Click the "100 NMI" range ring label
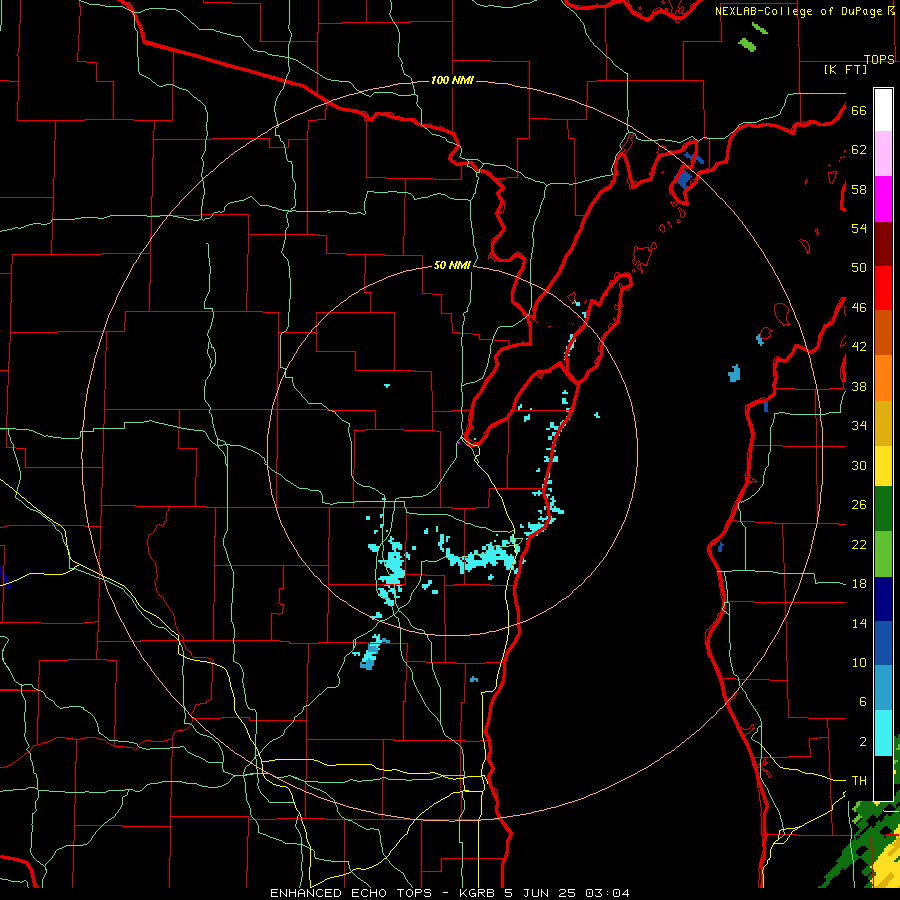900x900 pixels. 452,80
